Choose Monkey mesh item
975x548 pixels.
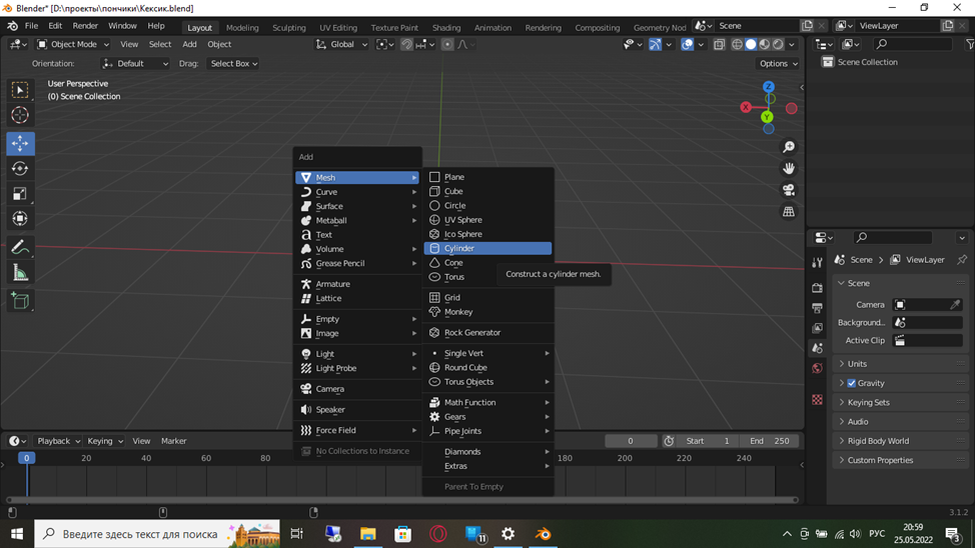(488, 312)
